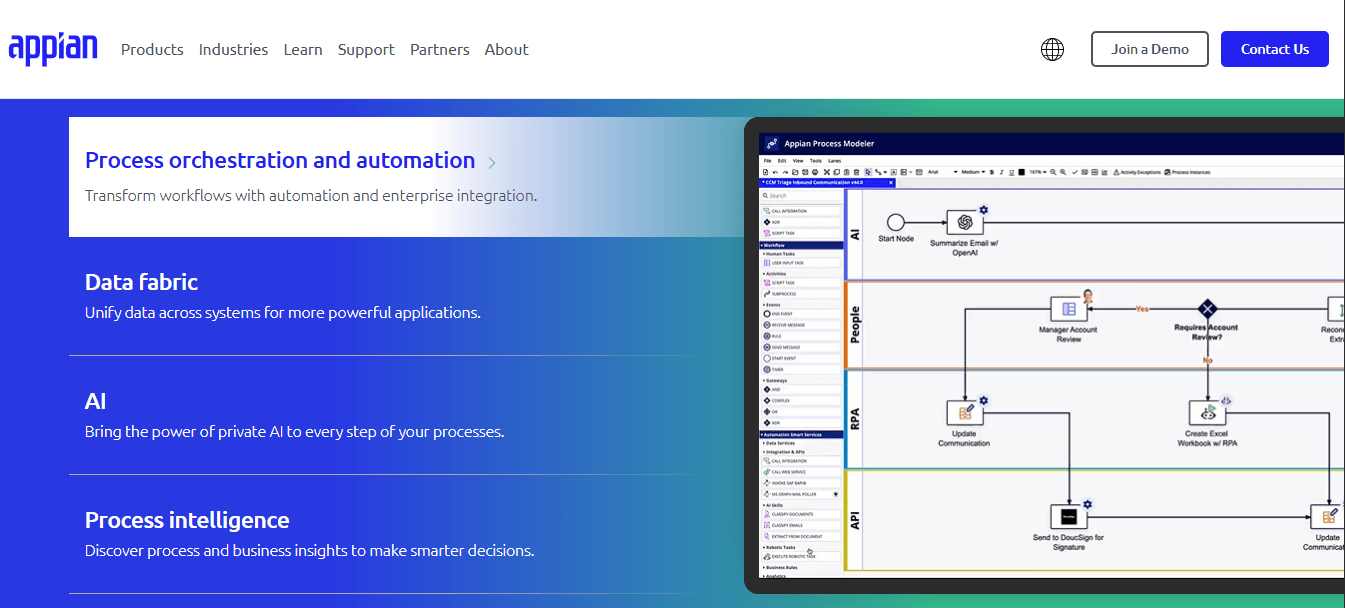This screenshot has width=1345, height=608.
Task: Select INVOKE SAP BAPI palette item
Action: 802,483
